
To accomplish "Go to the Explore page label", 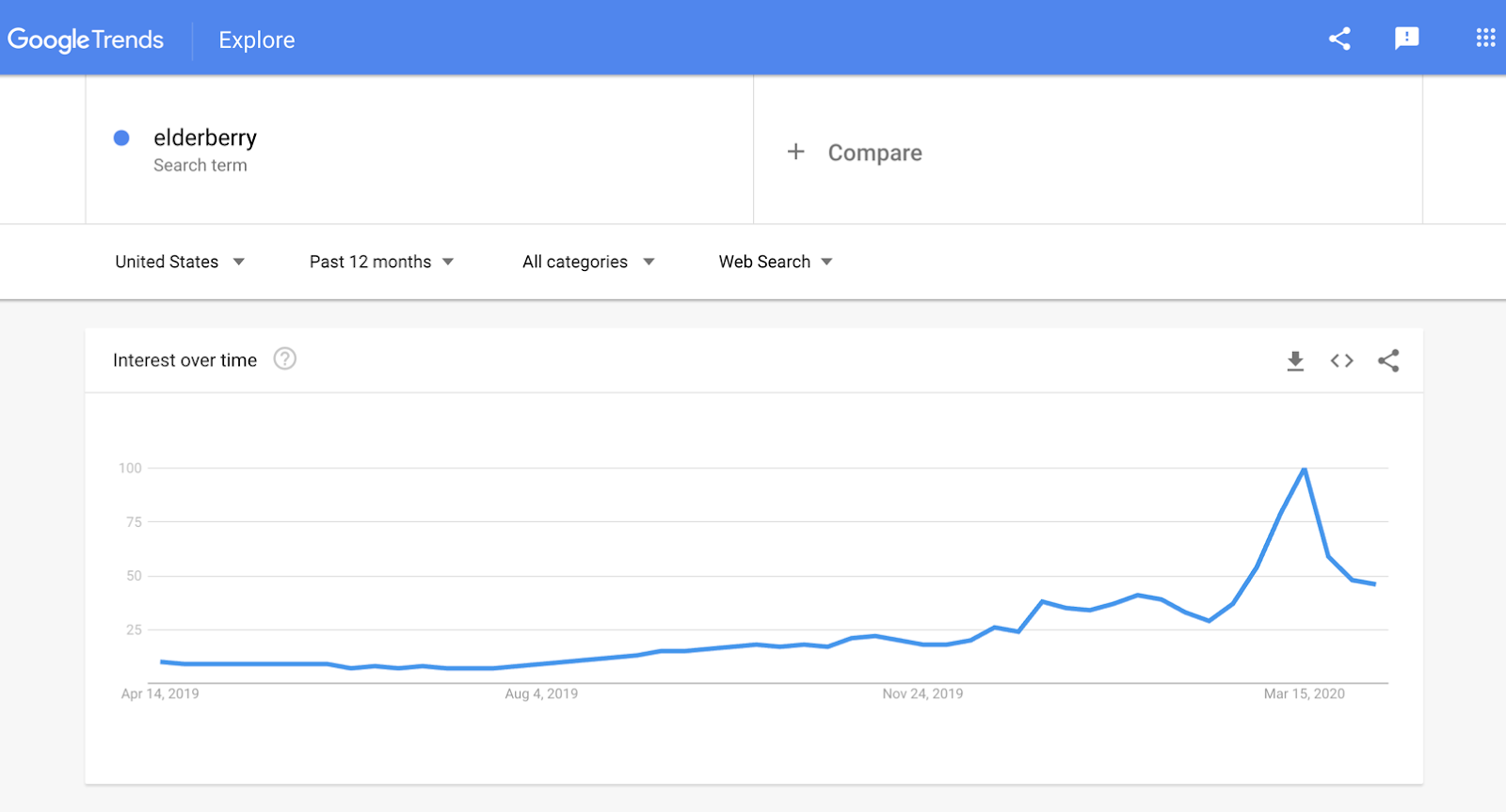I will [257, 40].
